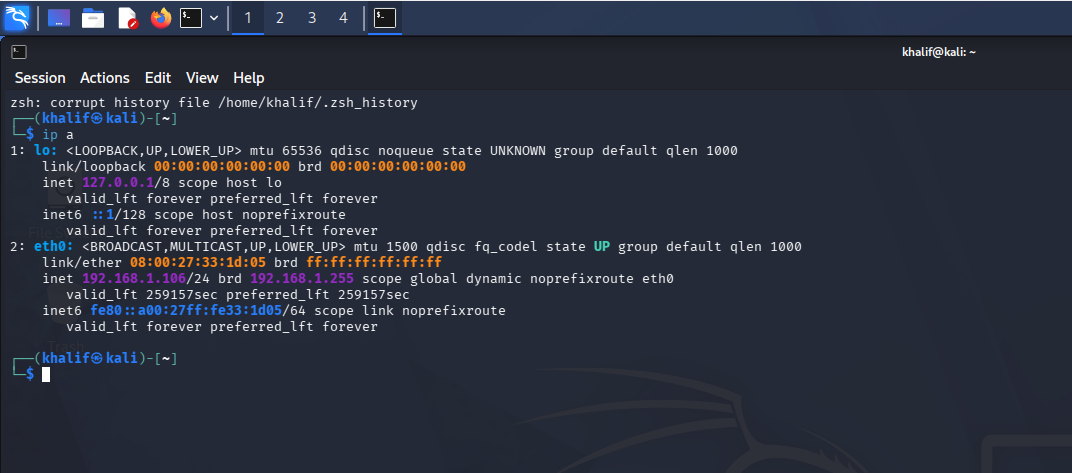Click the corrupt history file warning line
The width and height of the screenshot is (1072, 473).
(213, 103)
